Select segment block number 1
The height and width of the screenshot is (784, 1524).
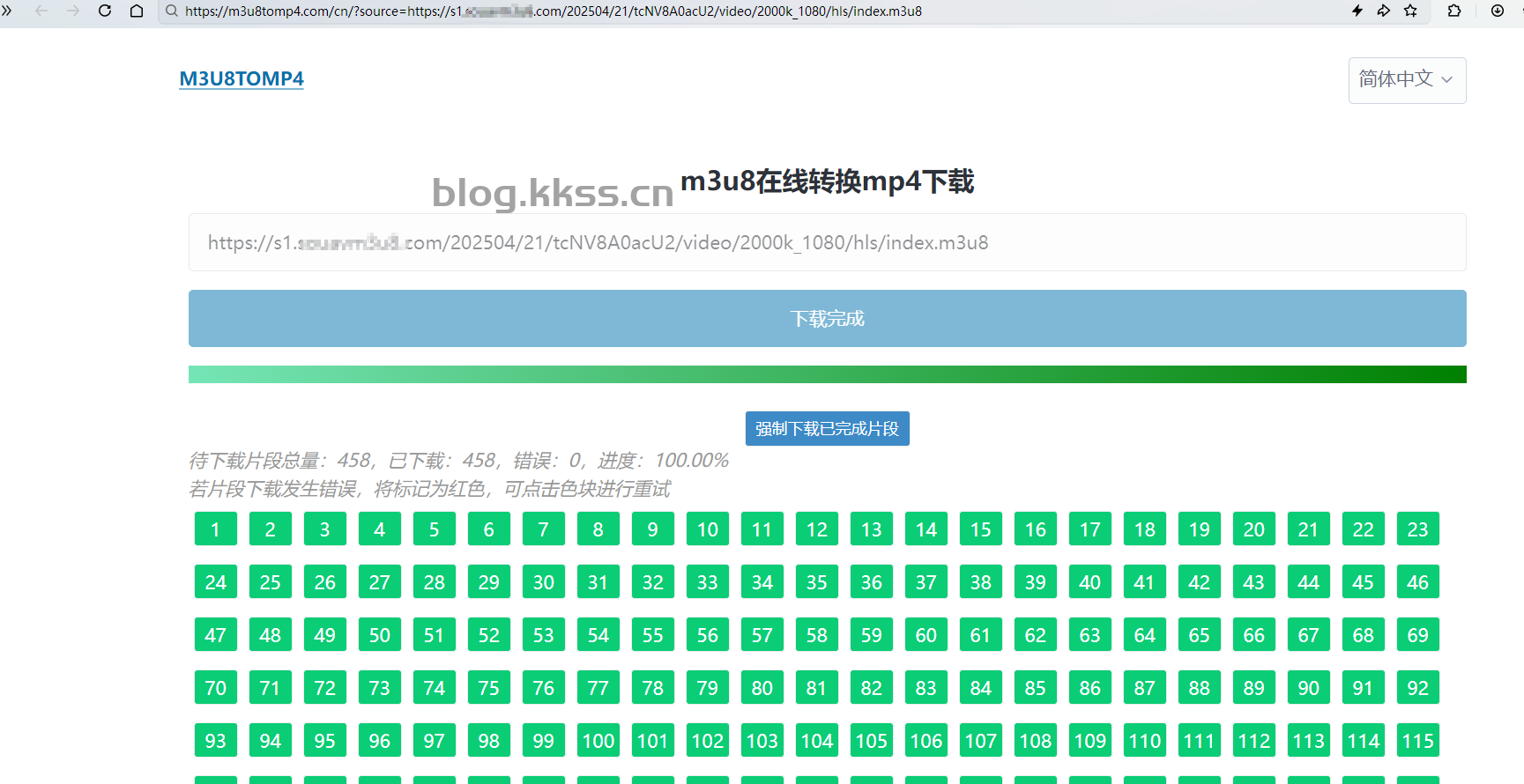tap(216, 529)
